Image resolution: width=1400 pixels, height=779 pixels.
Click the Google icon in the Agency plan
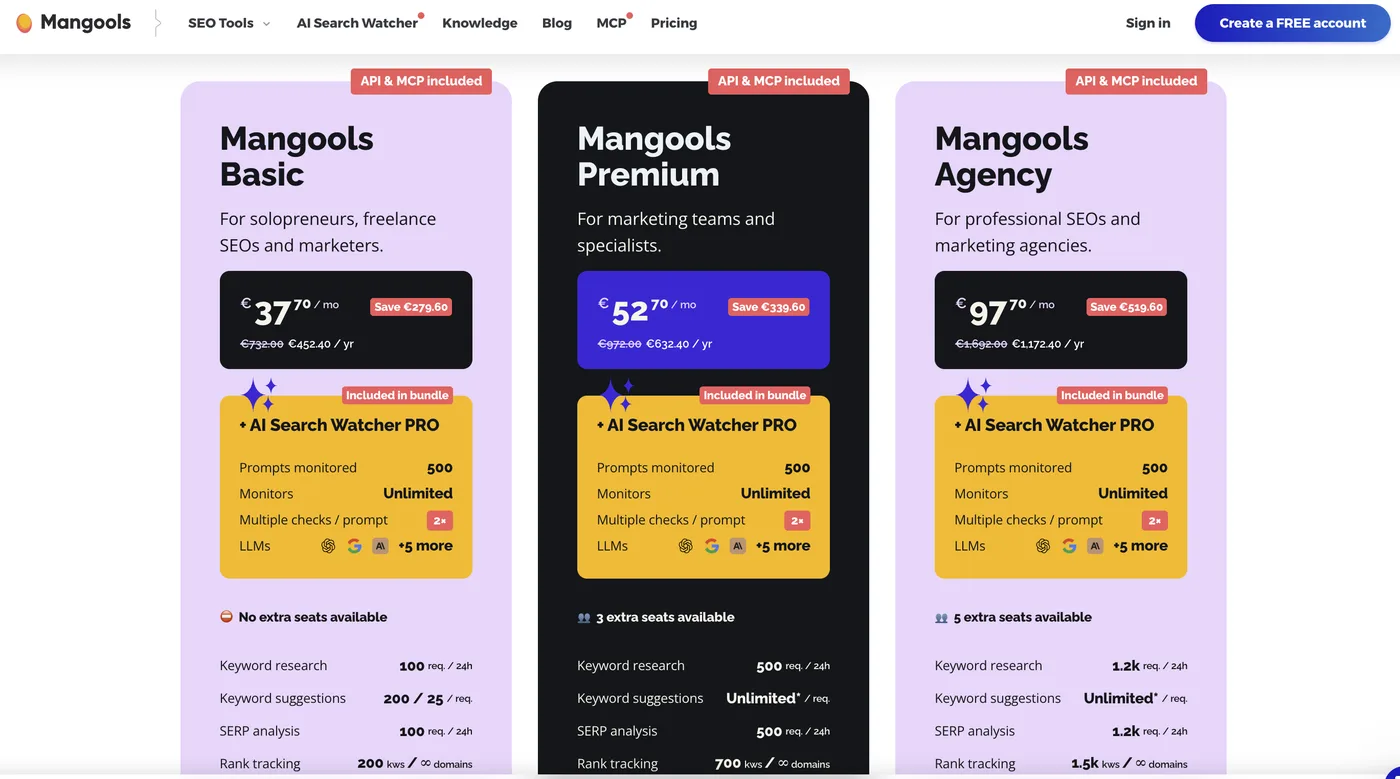(1069, 546)
